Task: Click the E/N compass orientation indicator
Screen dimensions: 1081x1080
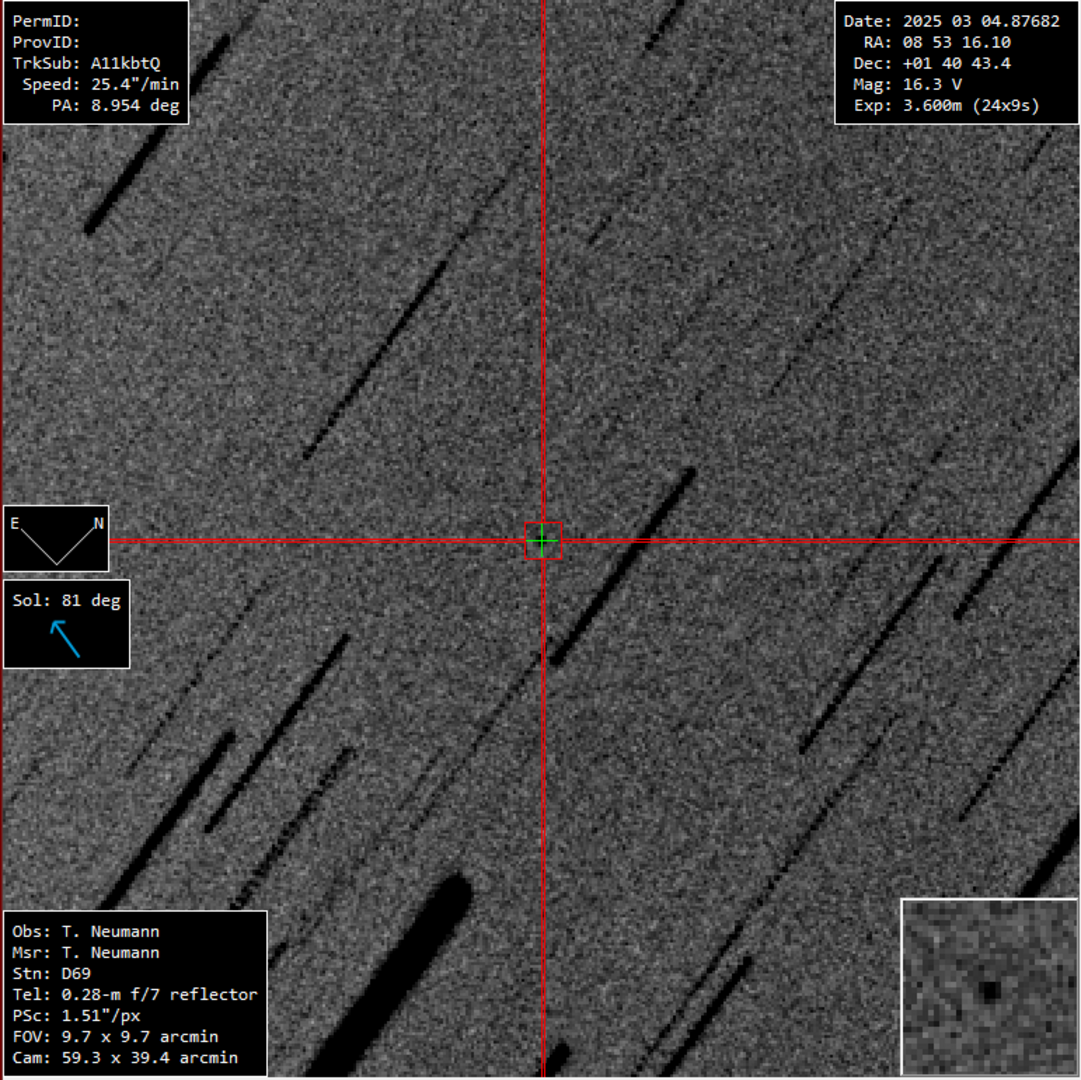Action: click(56, 538)
